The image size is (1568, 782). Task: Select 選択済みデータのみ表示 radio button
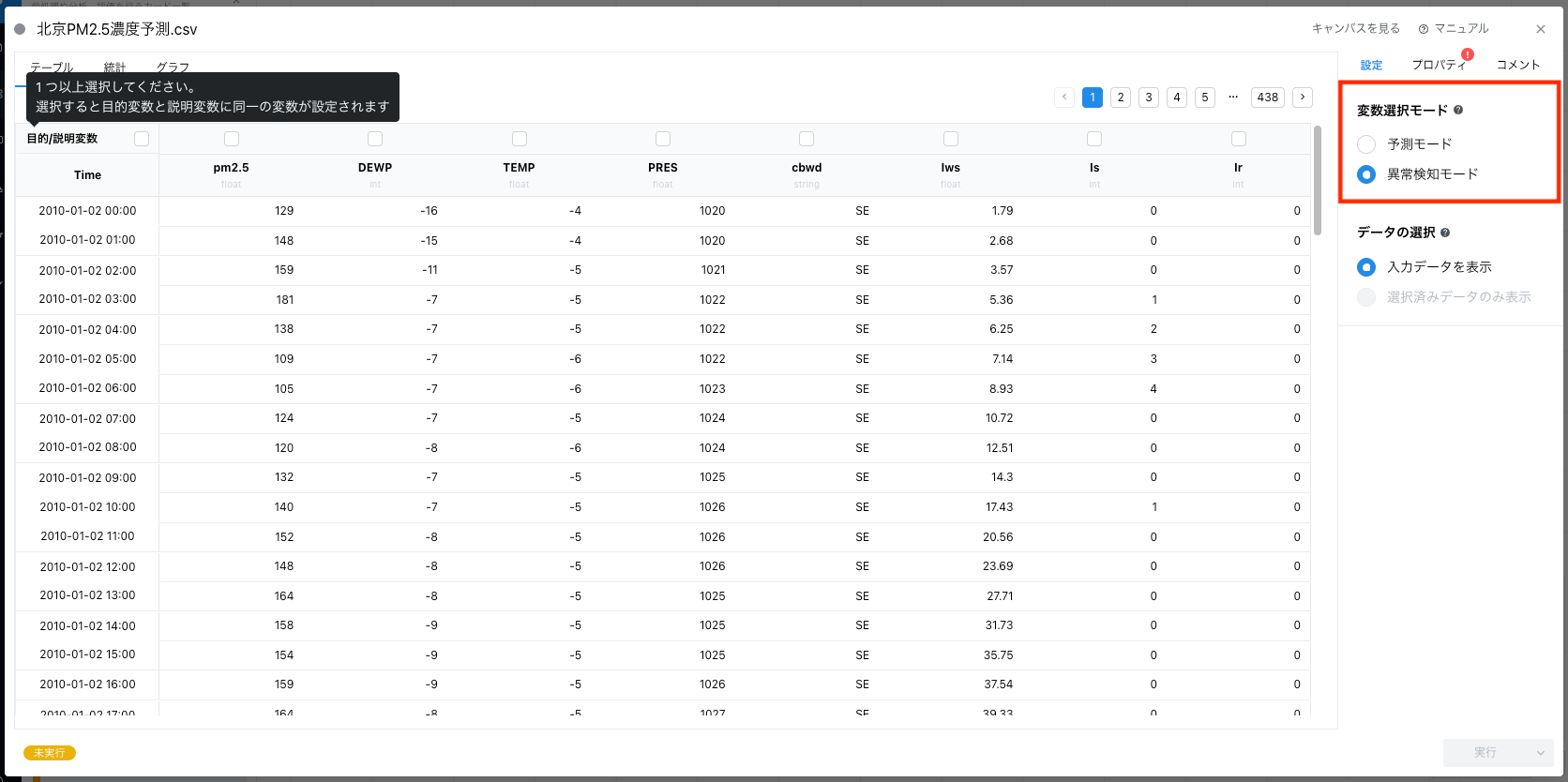tap(1366, 297)
